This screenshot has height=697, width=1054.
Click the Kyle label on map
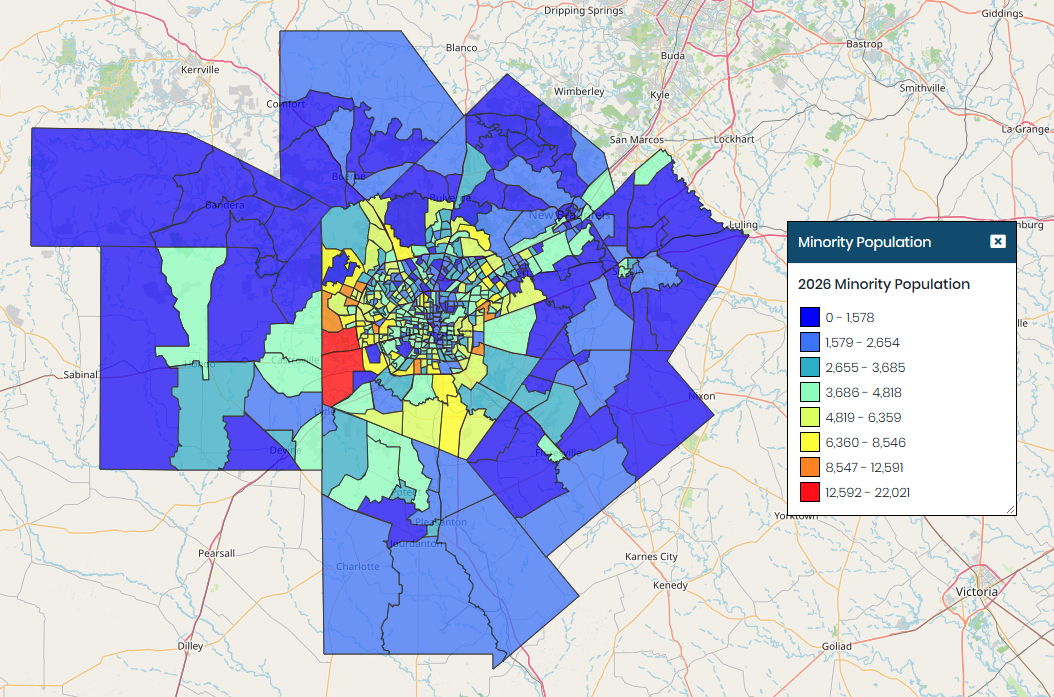[x=660, y=95]
